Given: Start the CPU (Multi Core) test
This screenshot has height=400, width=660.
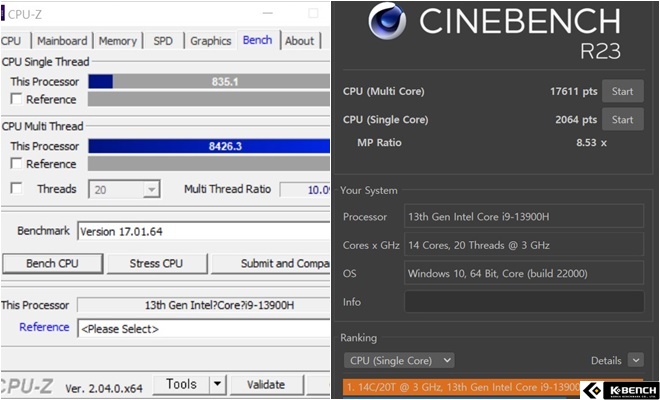Looking at the screenshot, I should [x=622, y=91].
